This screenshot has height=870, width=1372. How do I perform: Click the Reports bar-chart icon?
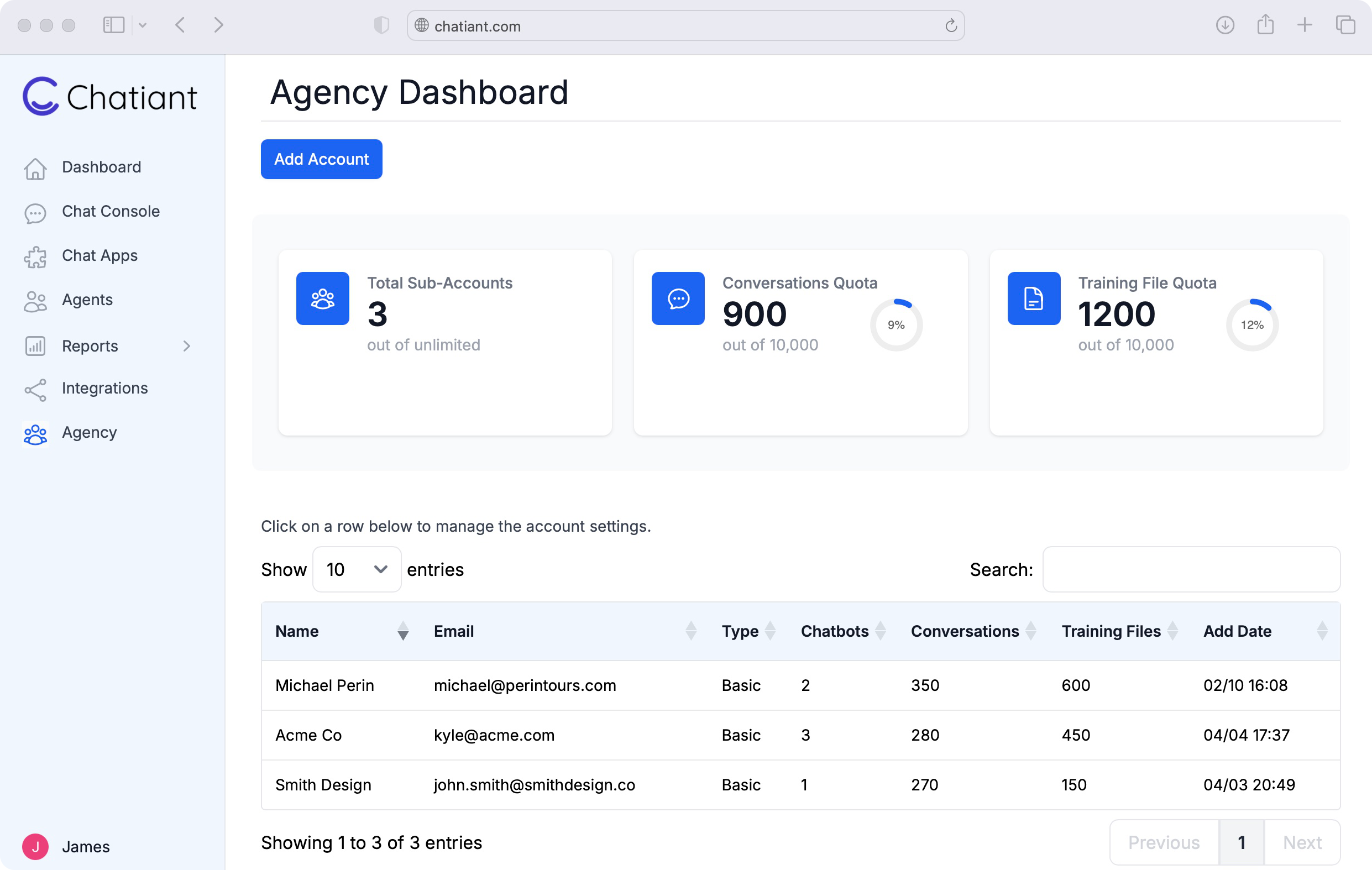pos(35,346)
